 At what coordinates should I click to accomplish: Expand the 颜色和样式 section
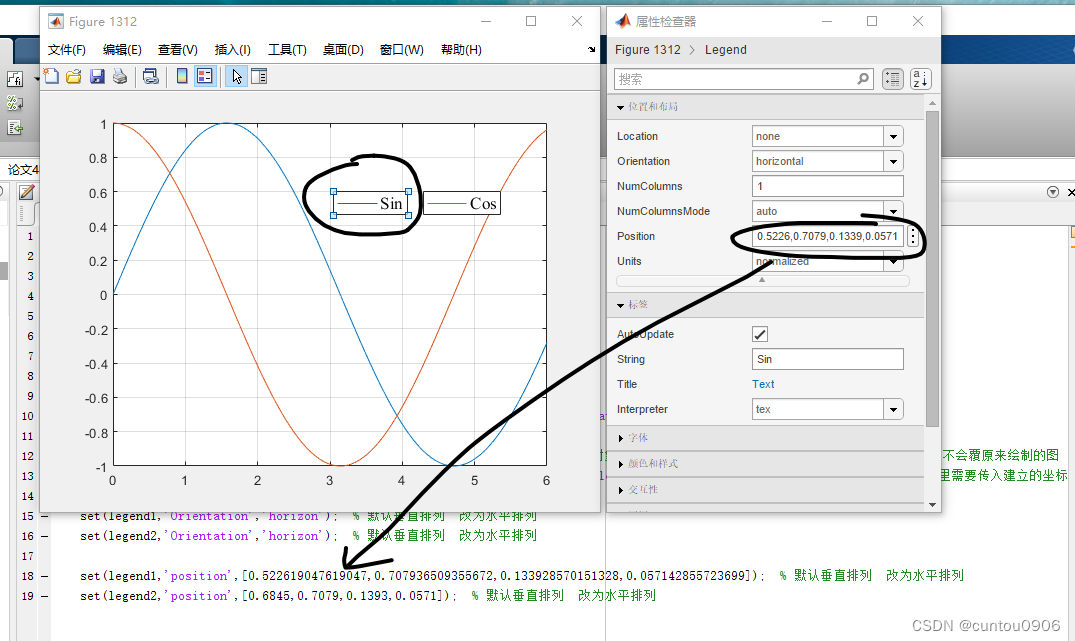(x=620, y=464)
